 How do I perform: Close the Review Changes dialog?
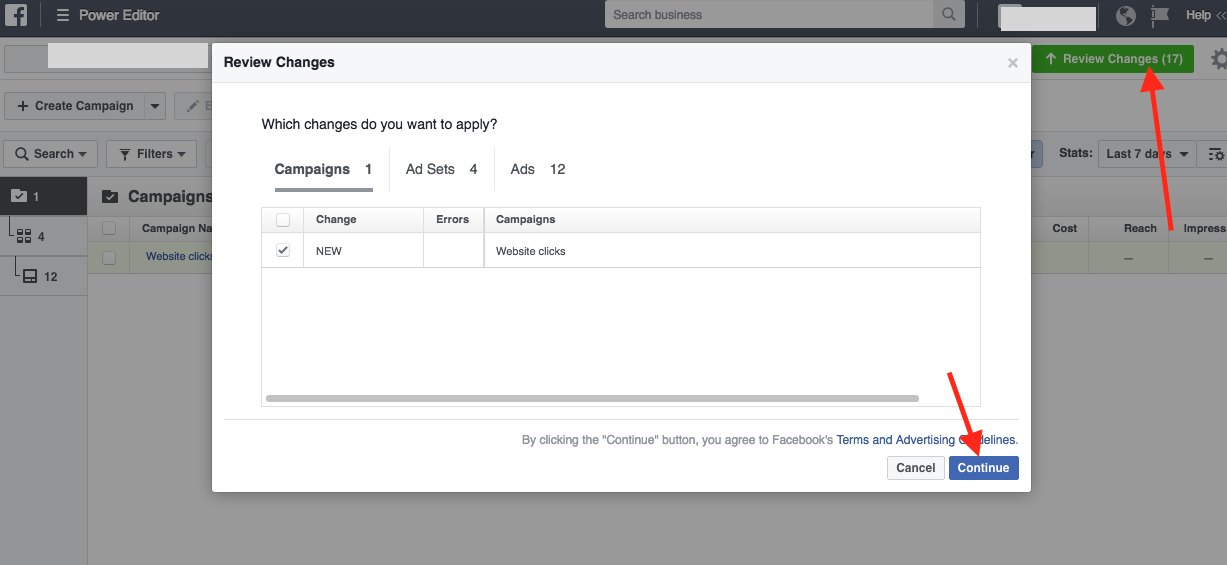tap(1013, 63)
